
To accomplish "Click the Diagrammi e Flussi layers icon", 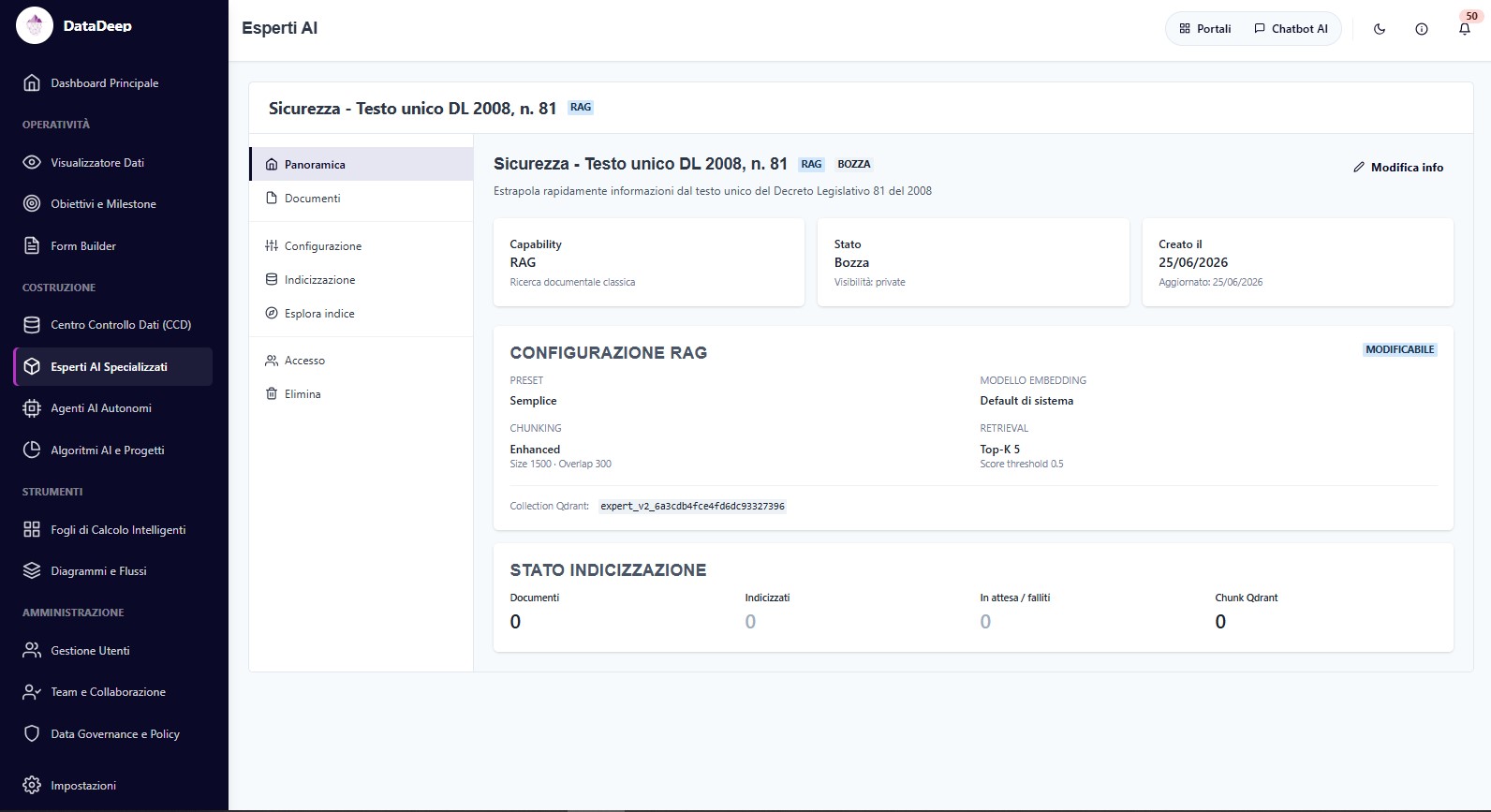I will click(32, 570).
